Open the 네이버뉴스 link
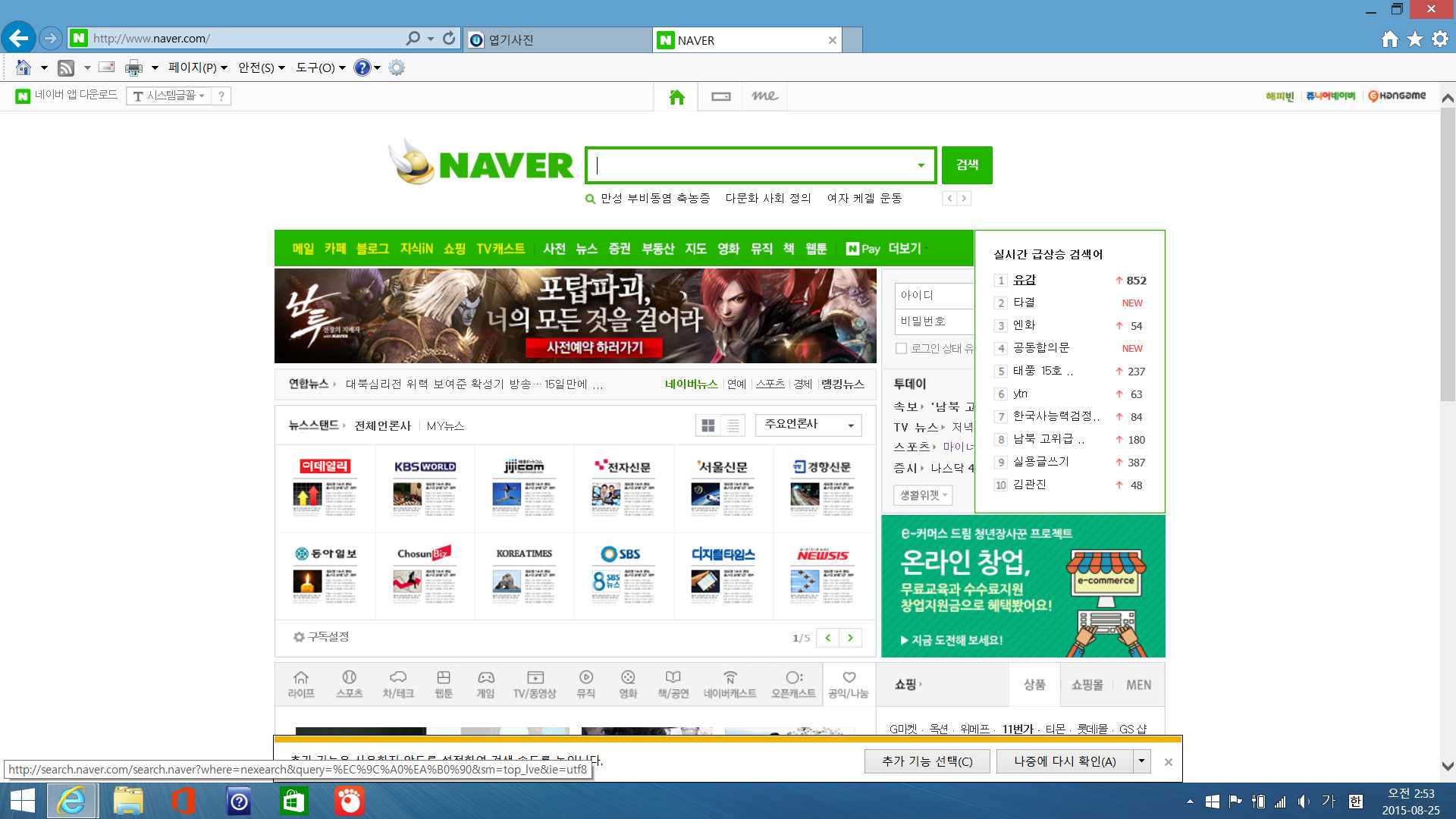 coord(691,384)
